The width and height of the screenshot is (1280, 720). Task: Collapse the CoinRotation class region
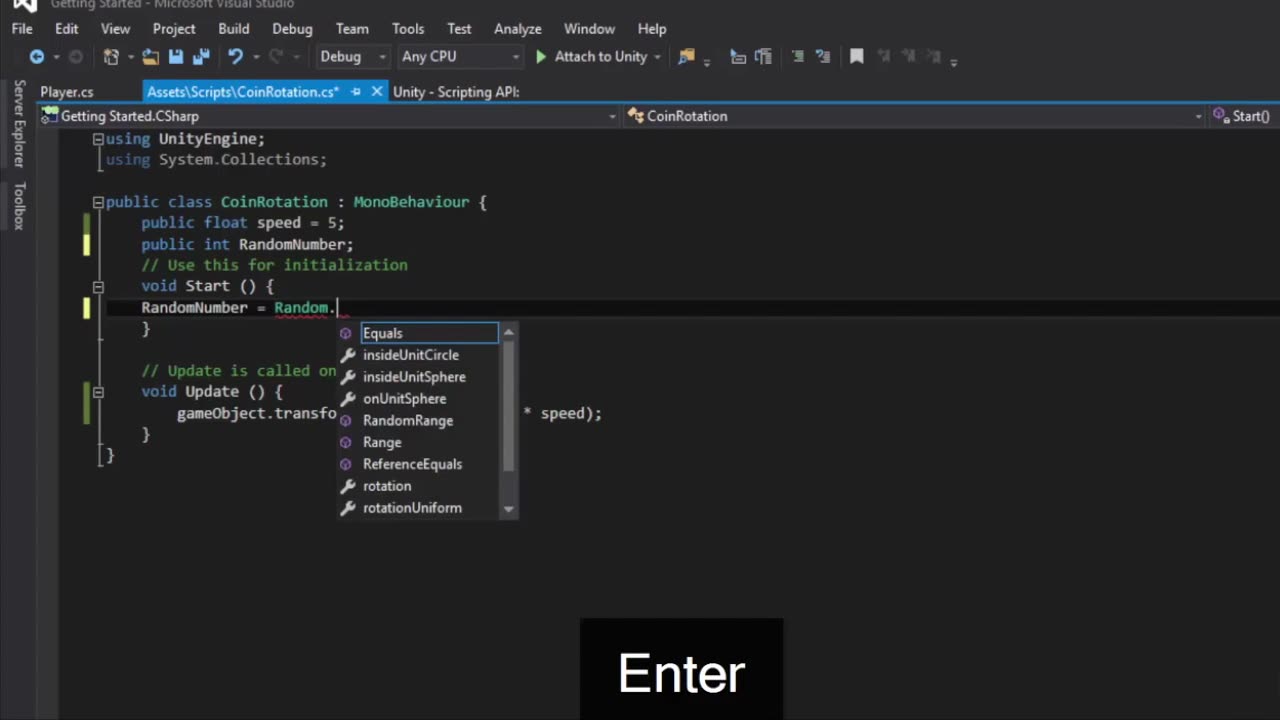click(x=98, y=202)
